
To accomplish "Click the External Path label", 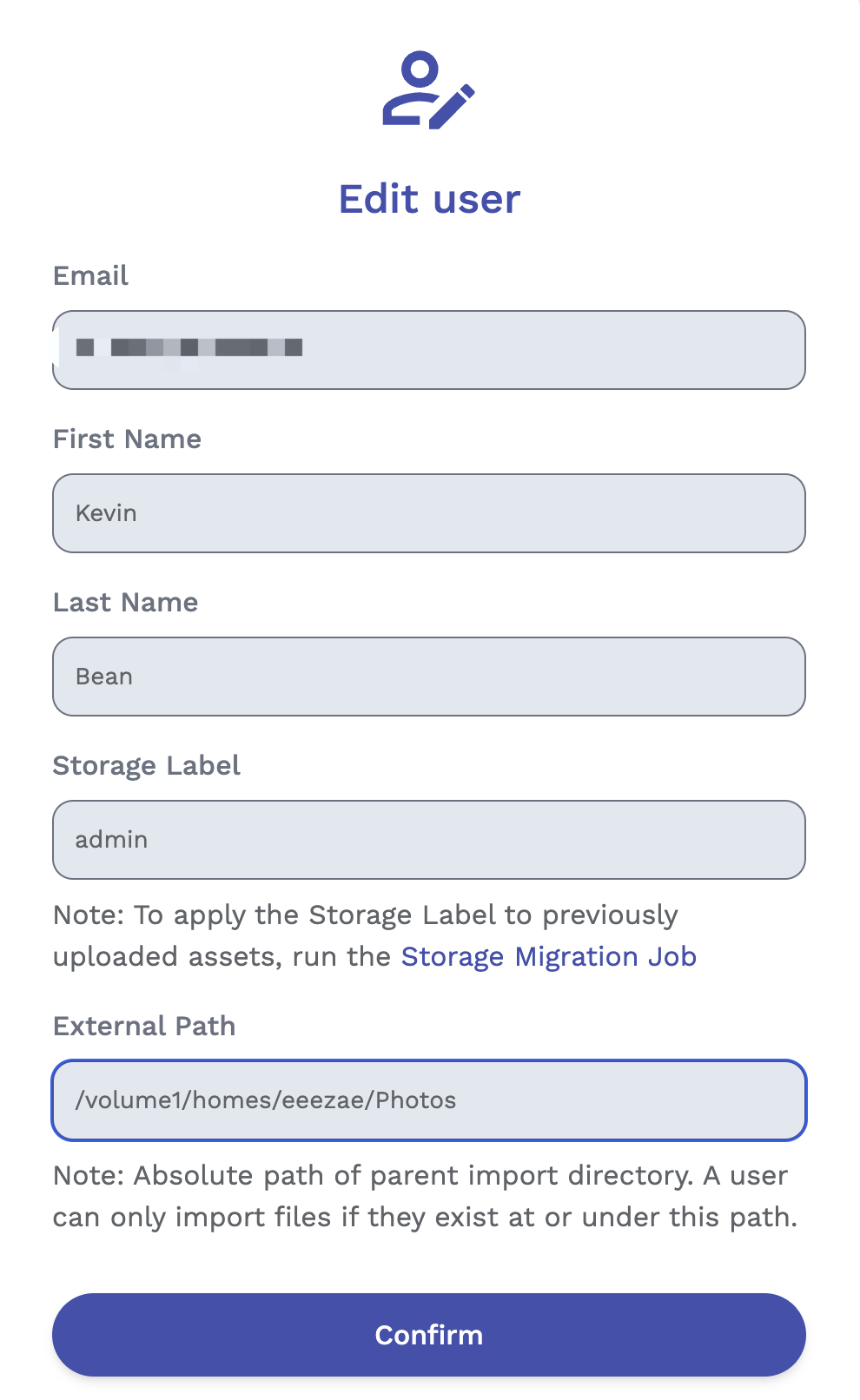I will pyautogui.click(x=144, y=1026).
